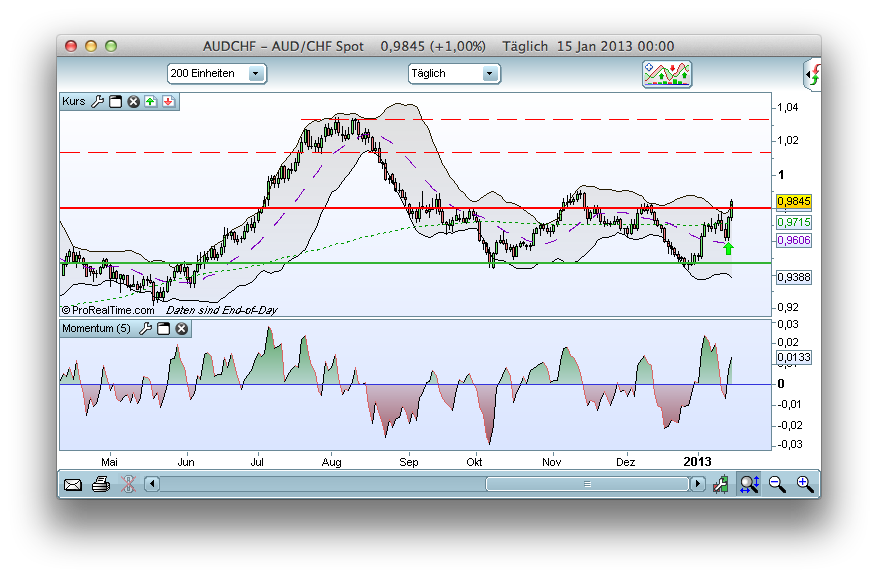Click the 0,9388 price label
878x578 pixels.
coord(794,277)
